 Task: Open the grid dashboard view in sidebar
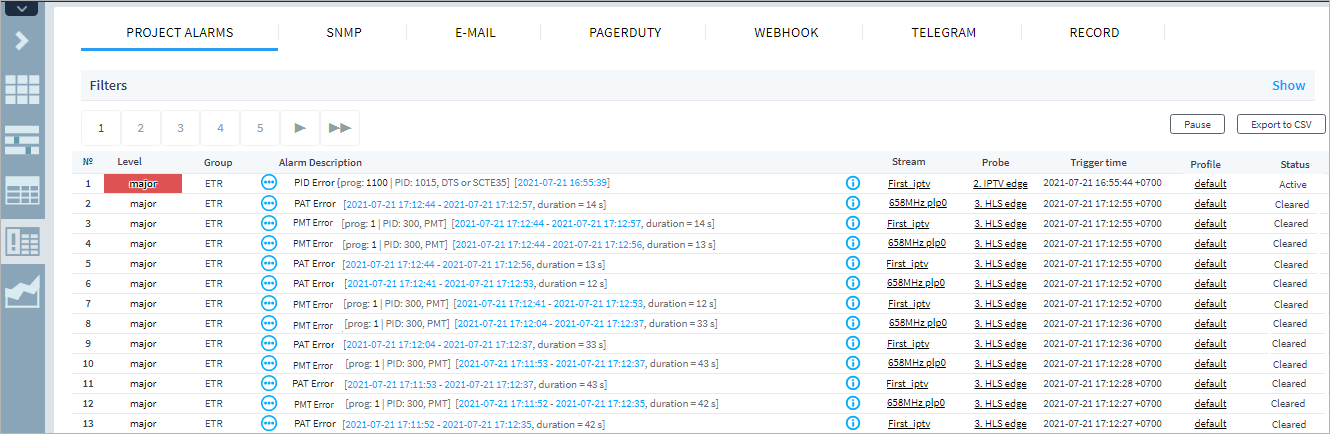22,89
